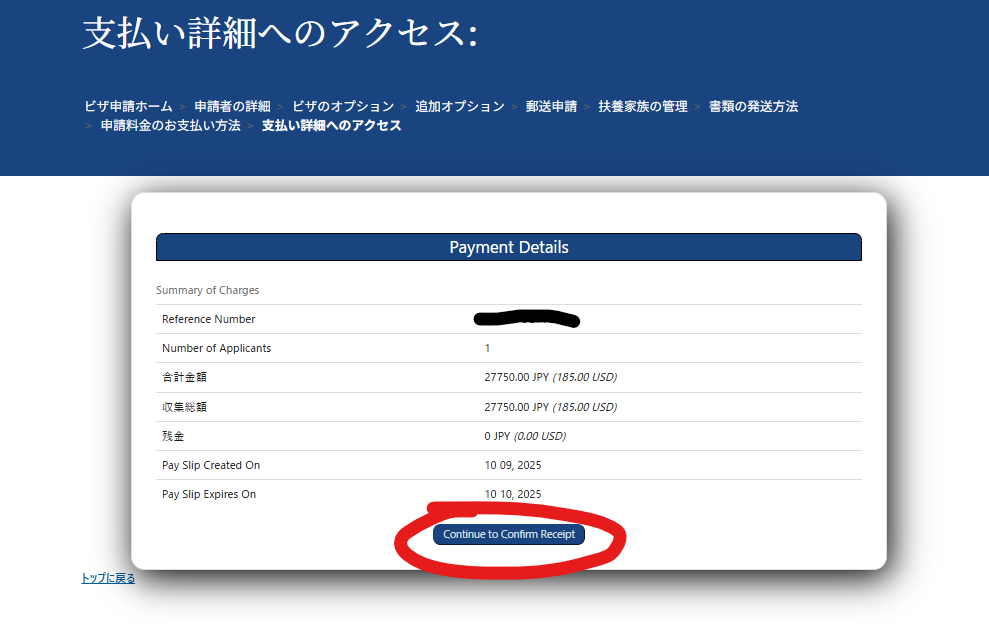
Task: Click the Pay Slip Created On date
Action: [513, 465]
